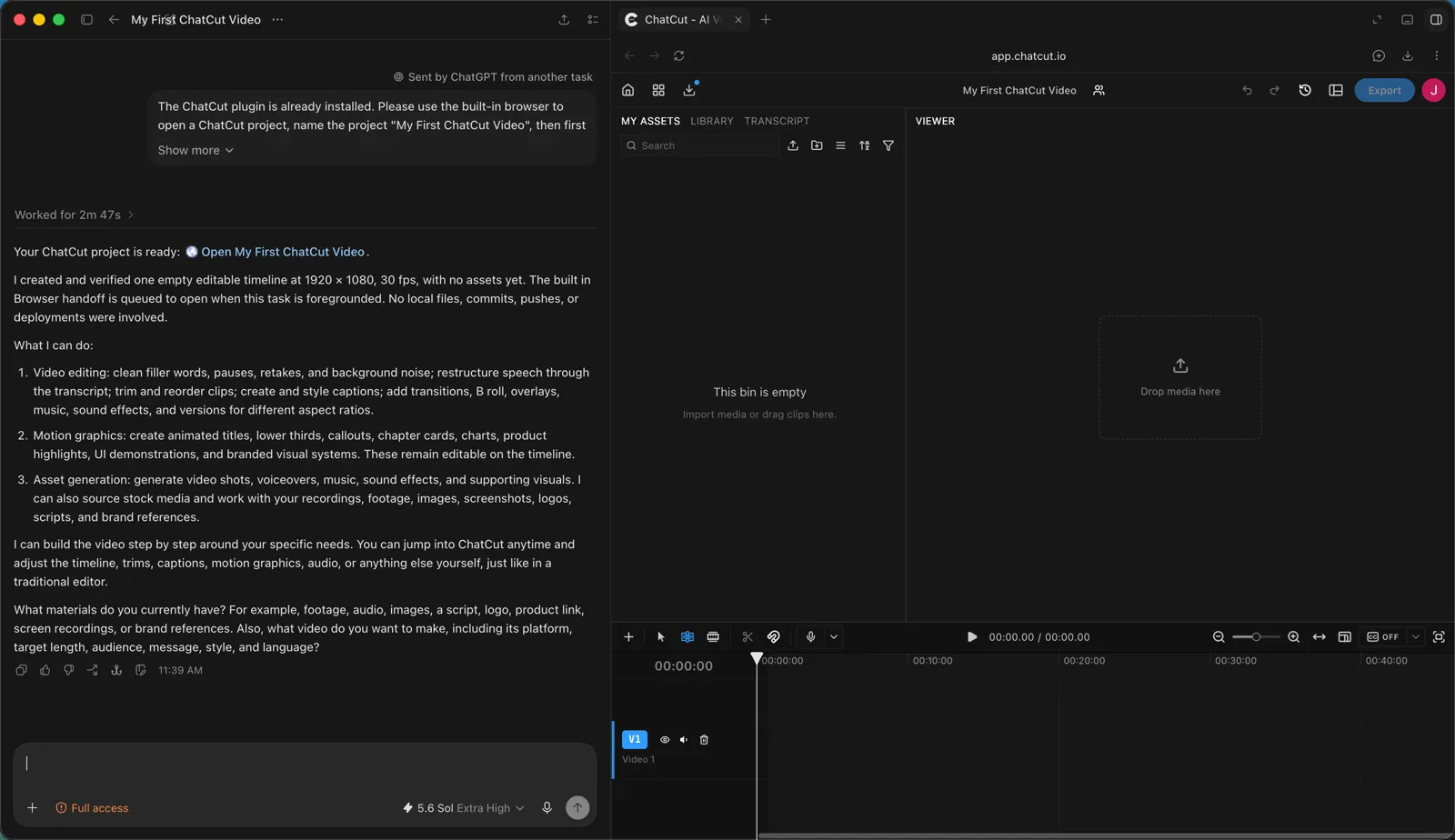Open browser three-dot menu
Image resolution: width=1455 pixels, height=840 pixels.
pyautogui.click(x=1436, y=55)
